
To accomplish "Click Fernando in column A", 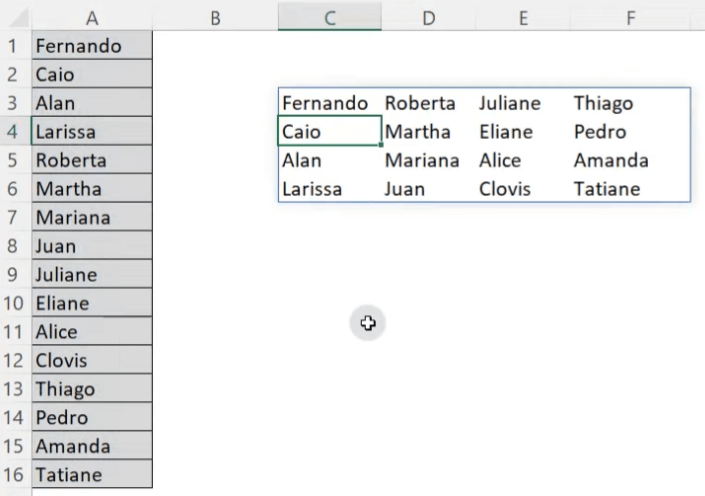I will click(92, 46).
